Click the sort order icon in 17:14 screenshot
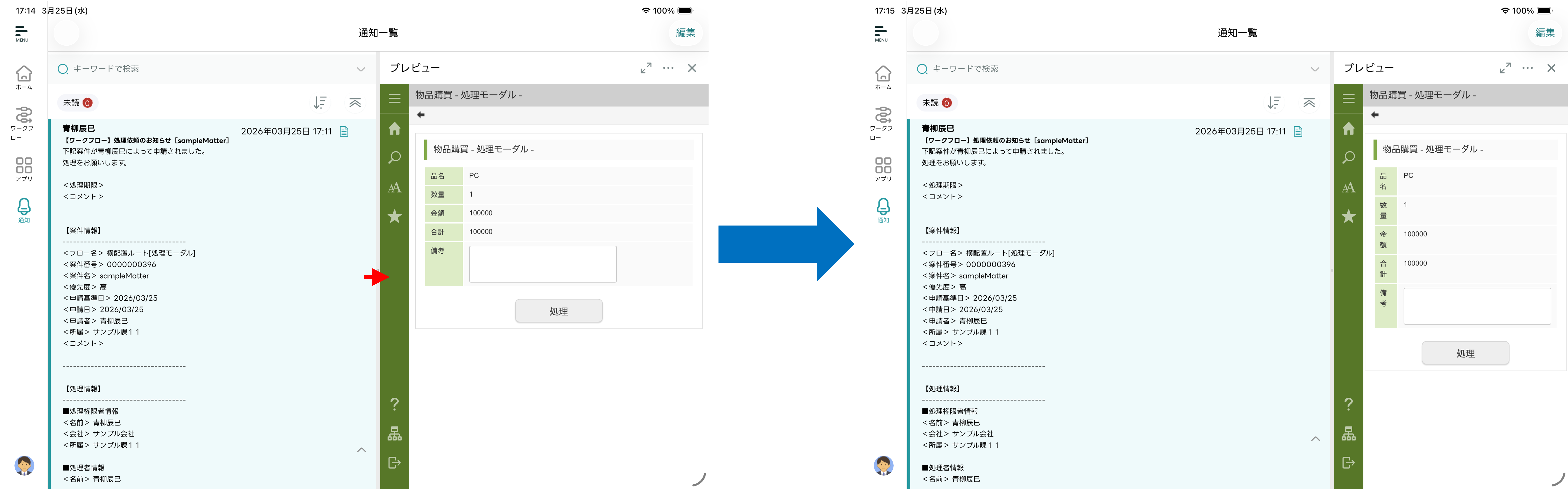The image size is (1568, 489). (320, 103)
